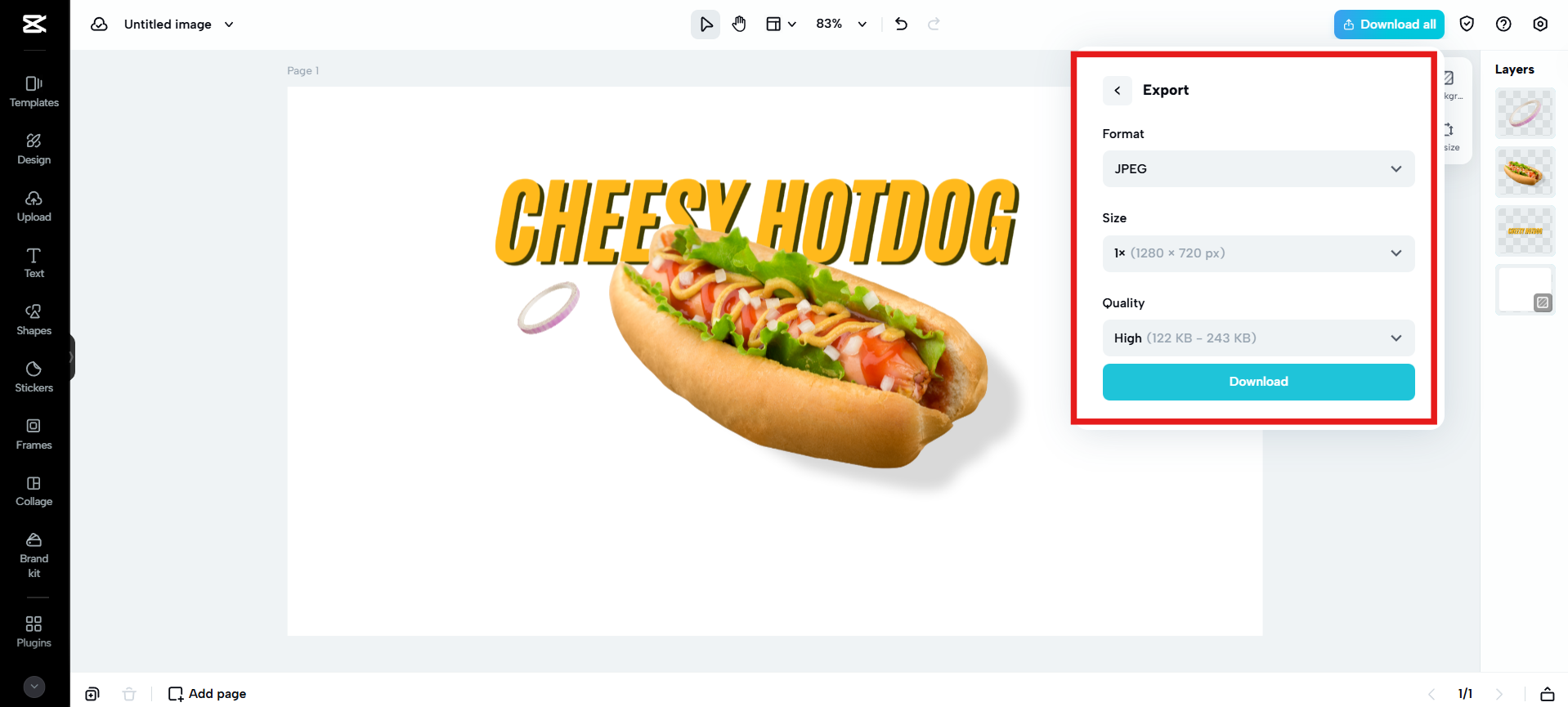Undo the last action
Viewport: 1568px width, 707px height.
coord(901,25)
